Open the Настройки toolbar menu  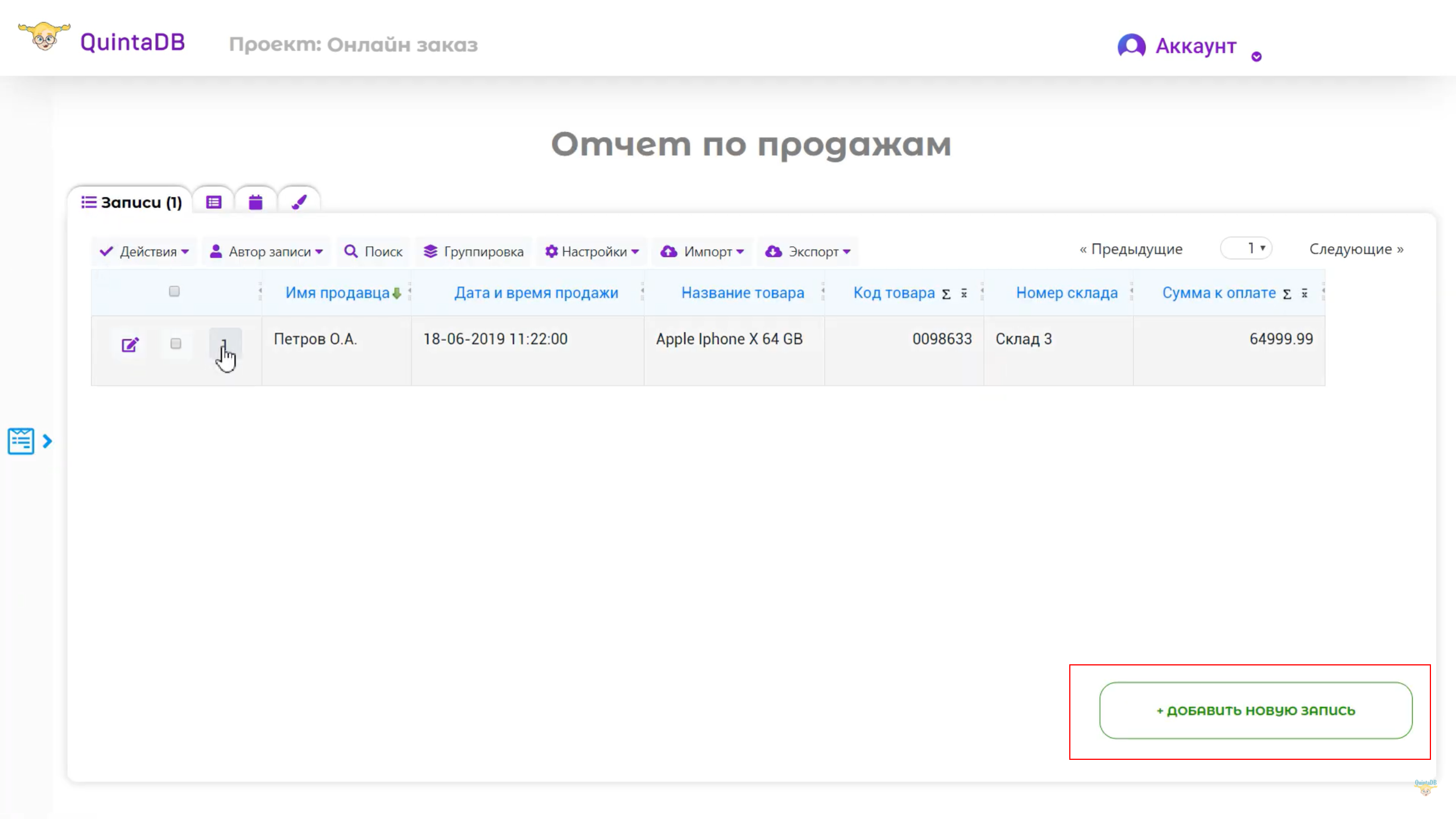[592, 251]
